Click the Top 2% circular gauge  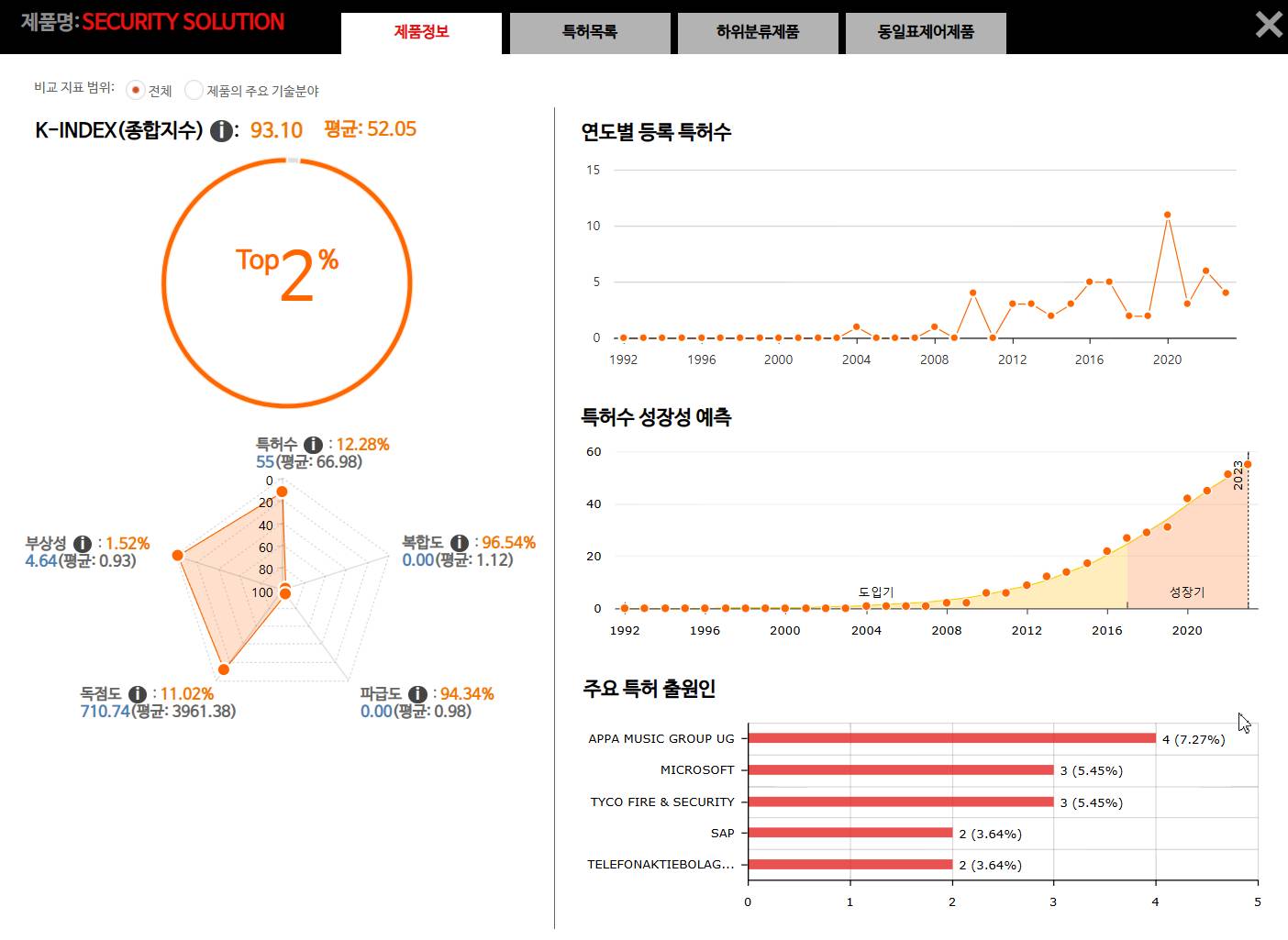pyautogui.click(x=287, y=282)
